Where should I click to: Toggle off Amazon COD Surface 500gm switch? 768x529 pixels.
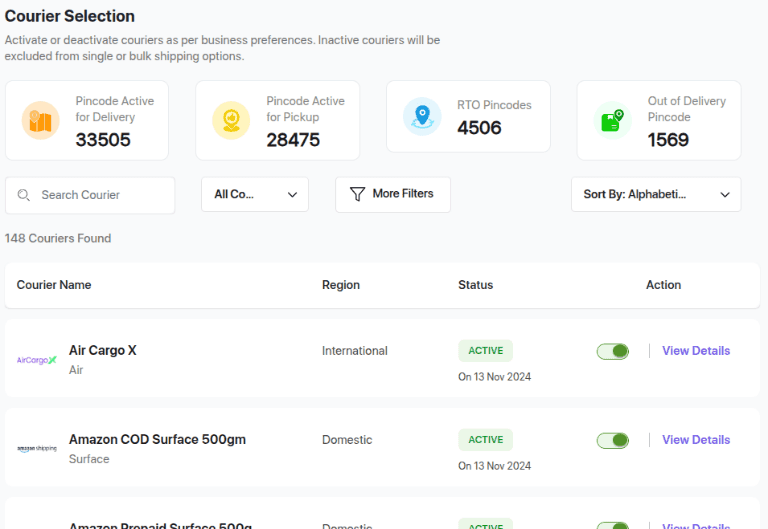pos(613,440)
